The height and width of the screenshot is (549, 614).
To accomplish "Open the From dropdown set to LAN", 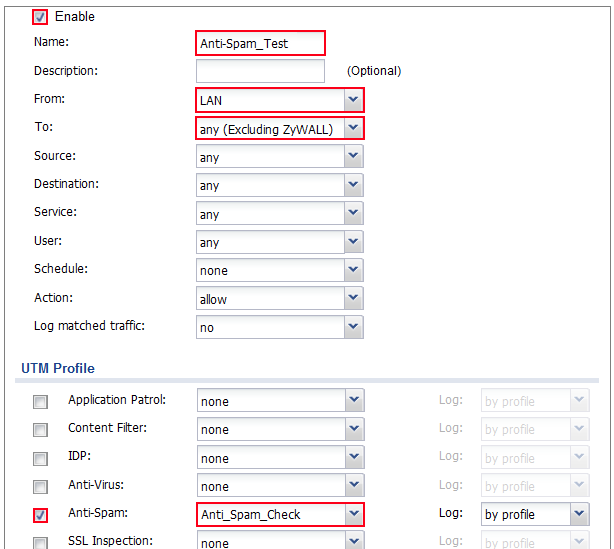I will pos(279,100).
